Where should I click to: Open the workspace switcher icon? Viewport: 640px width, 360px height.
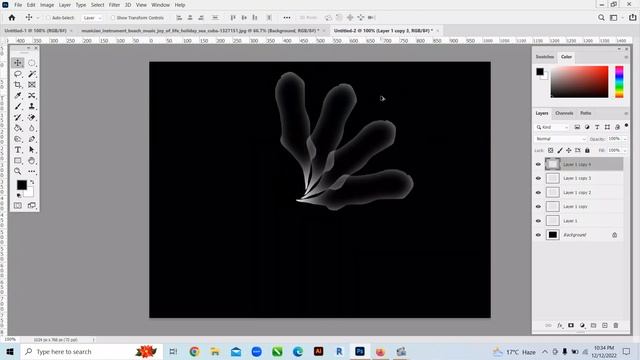point(613,18)
